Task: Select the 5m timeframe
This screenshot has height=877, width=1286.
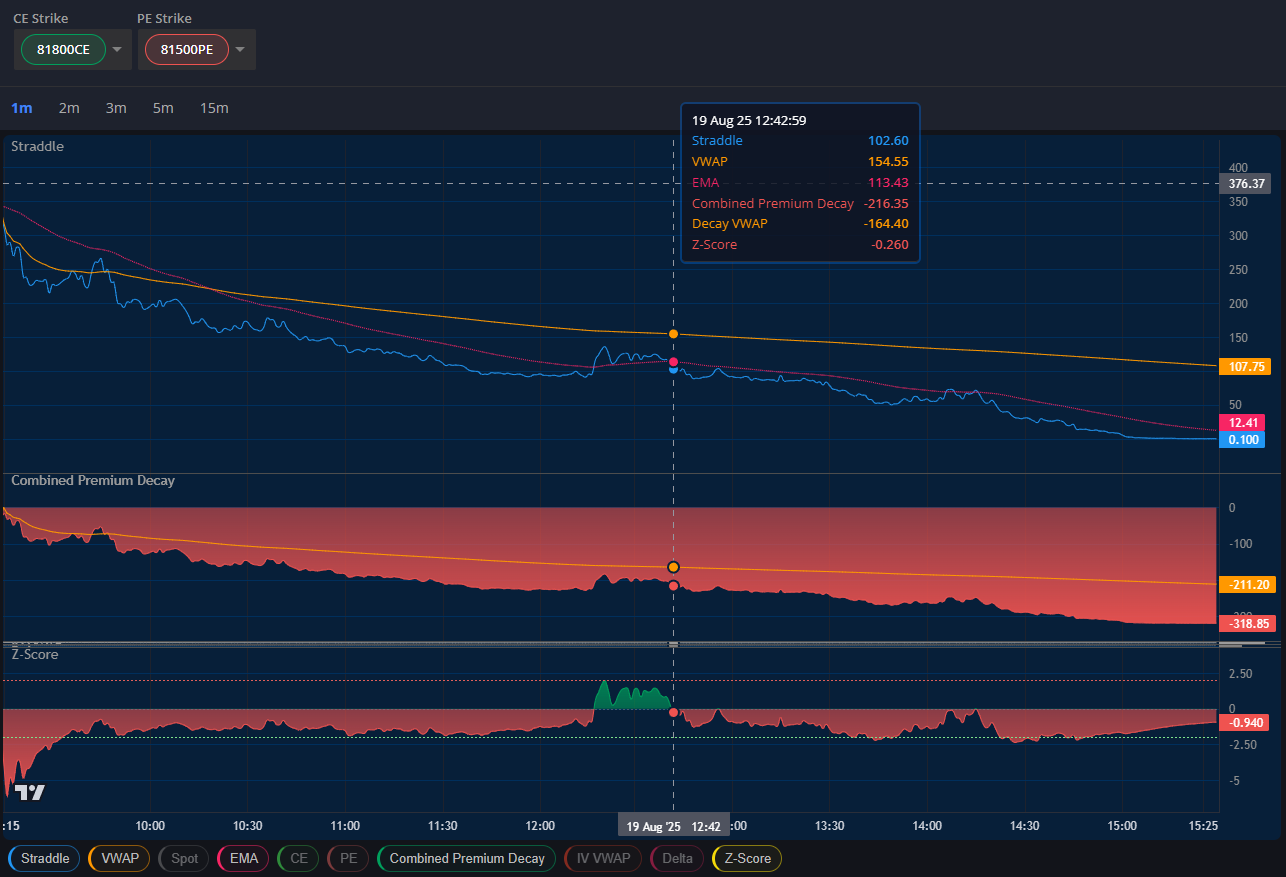Action: click(163, 108)
